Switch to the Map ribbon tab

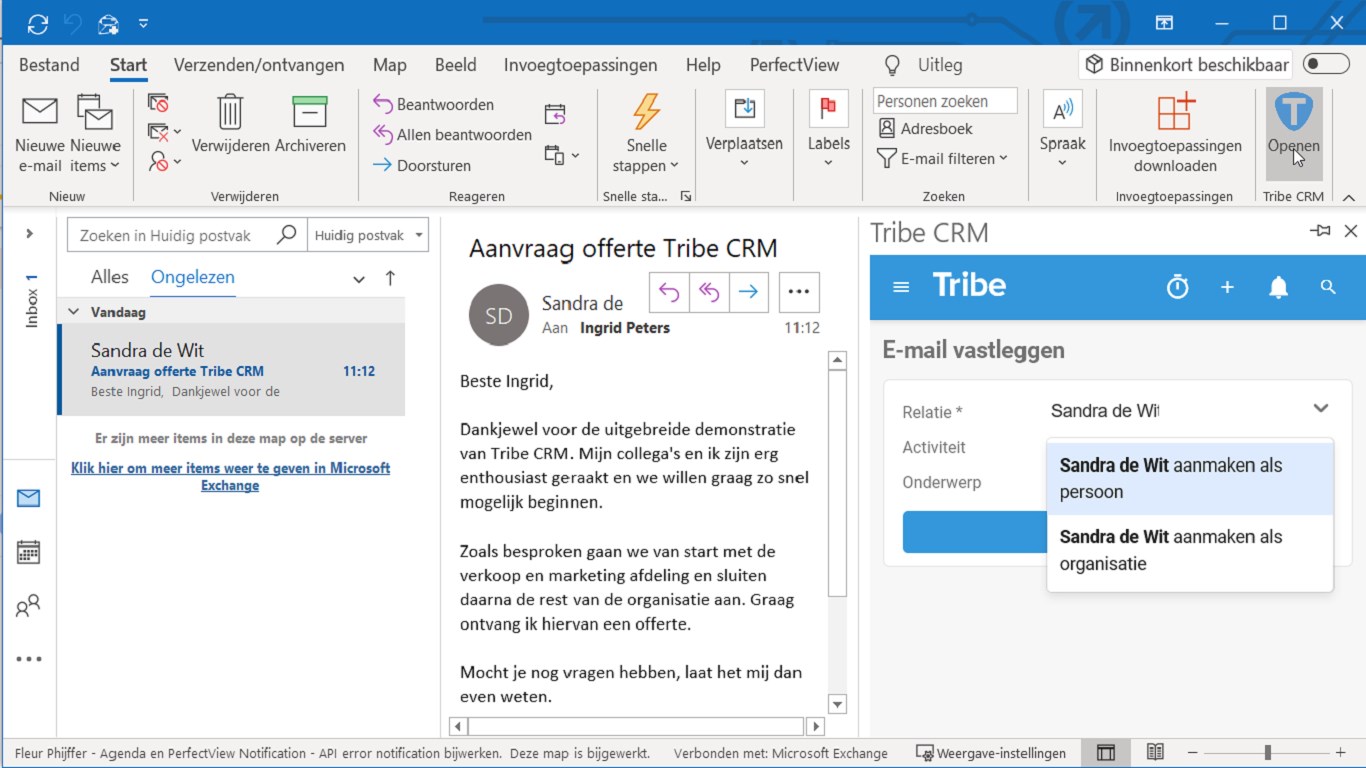pos(389,65)
